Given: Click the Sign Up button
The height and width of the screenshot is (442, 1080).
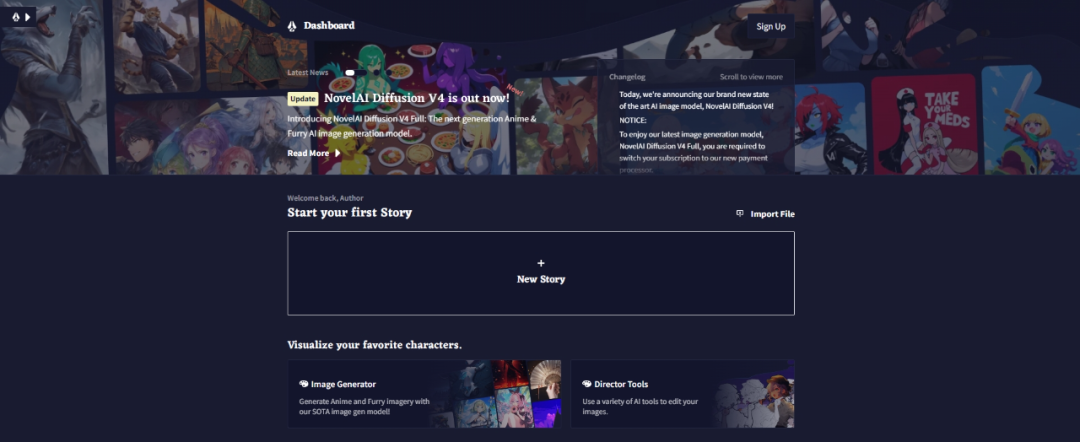Looking at the screenshot, I should pyautogui.click(x=771, y=26).
